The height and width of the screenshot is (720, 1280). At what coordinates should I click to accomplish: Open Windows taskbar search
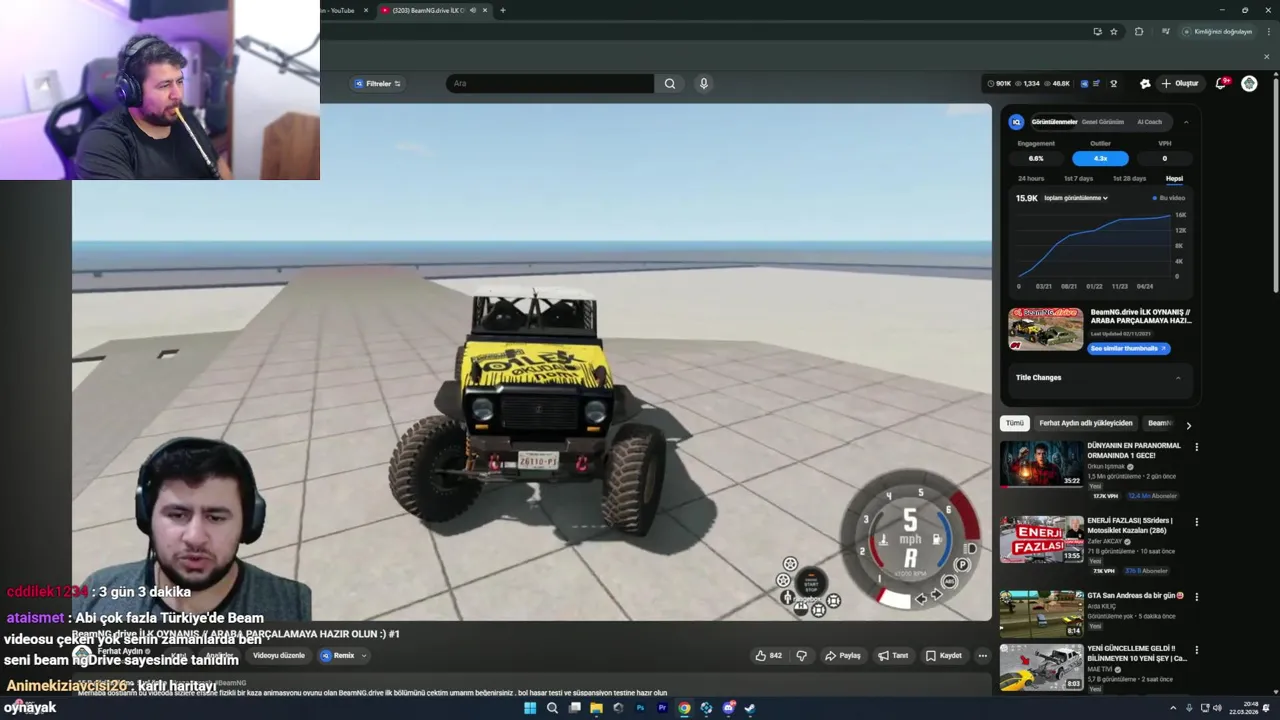click(x=552, y=708)
